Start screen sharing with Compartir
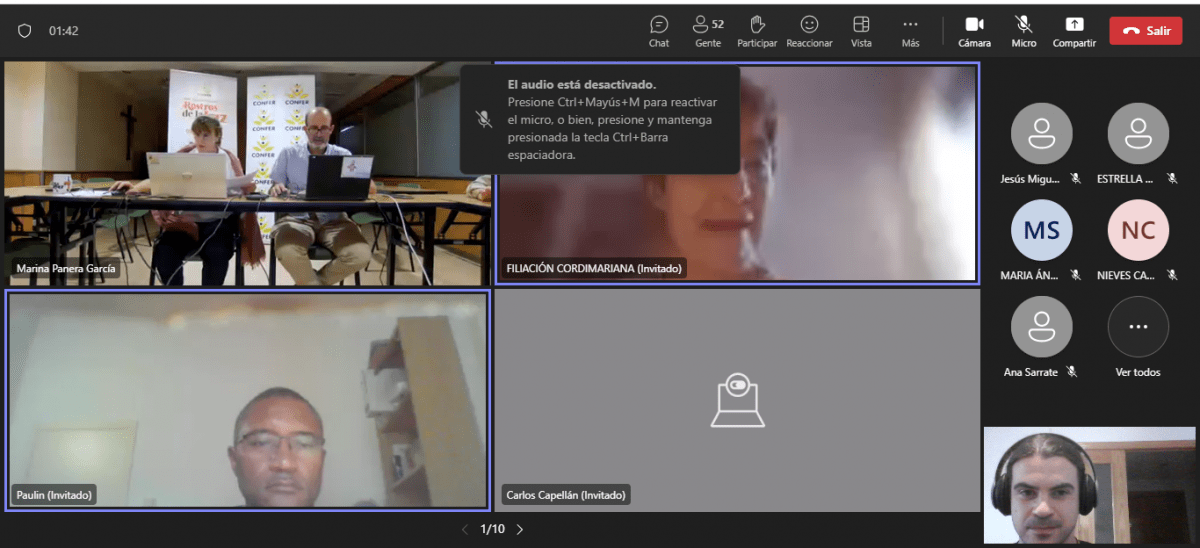The width and height of the screenshot is (1200, 548). 1074,30
